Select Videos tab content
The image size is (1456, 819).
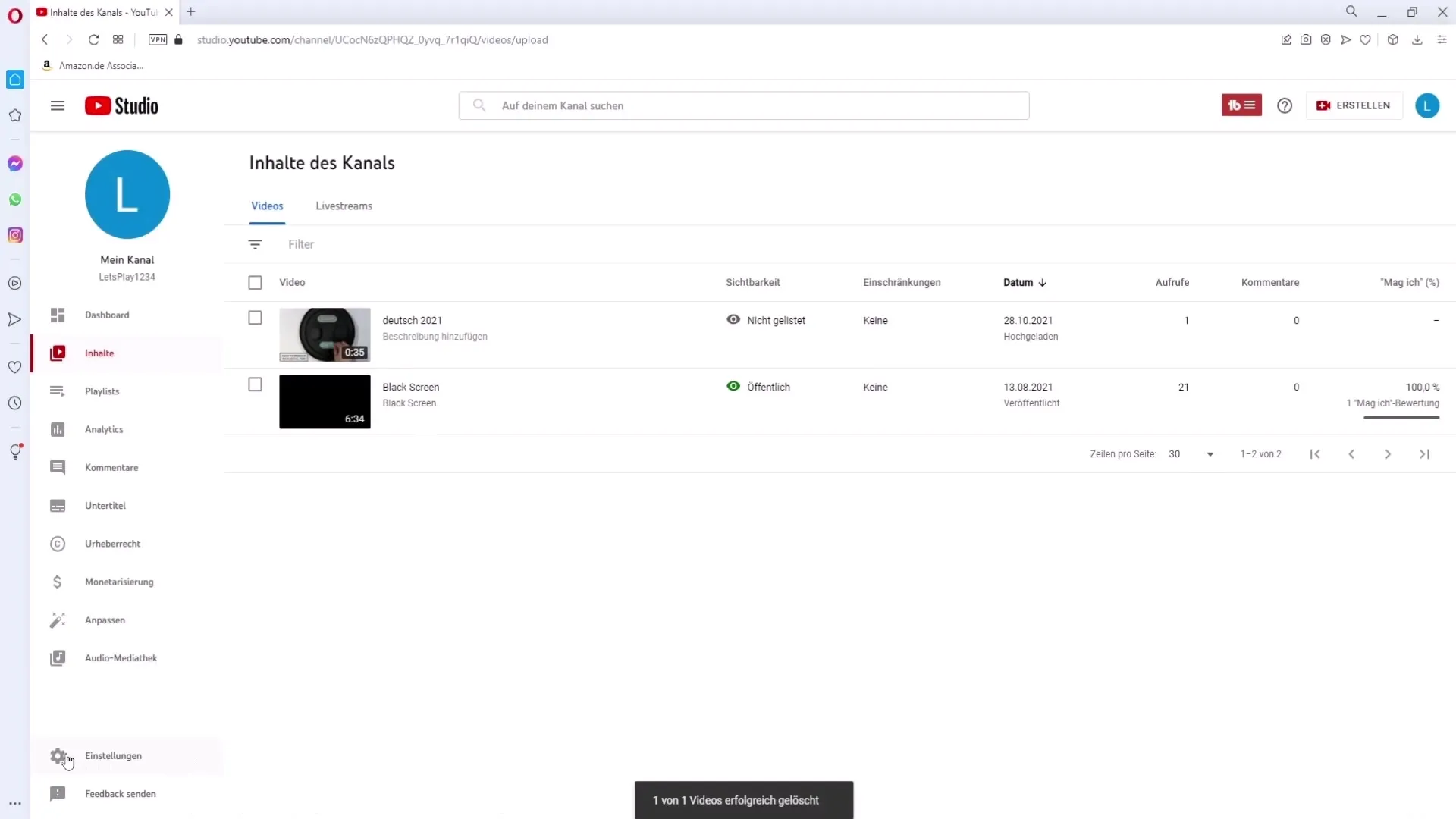pos(267,206)
